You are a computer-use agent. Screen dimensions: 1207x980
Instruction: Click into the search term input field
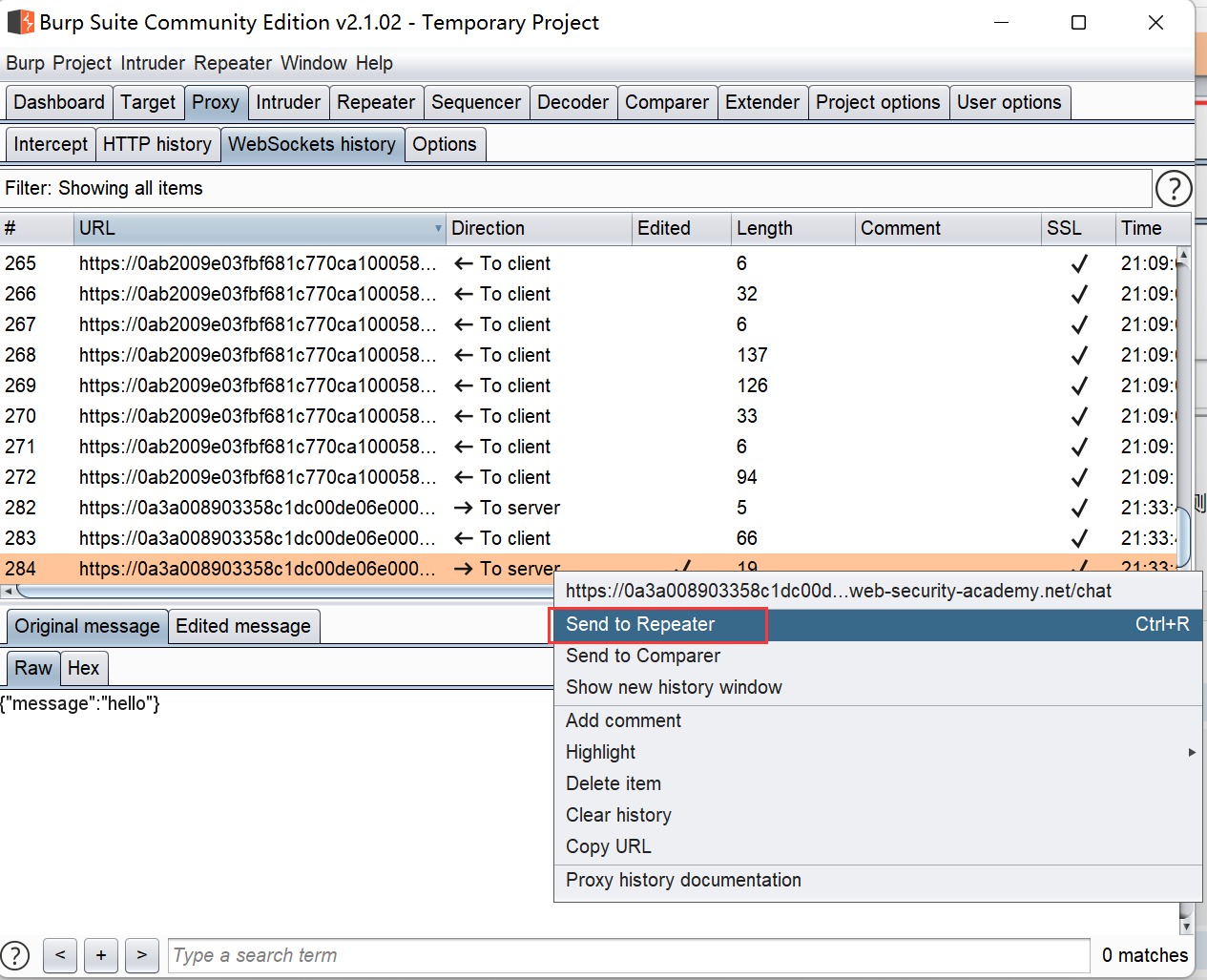coord(628,955)
